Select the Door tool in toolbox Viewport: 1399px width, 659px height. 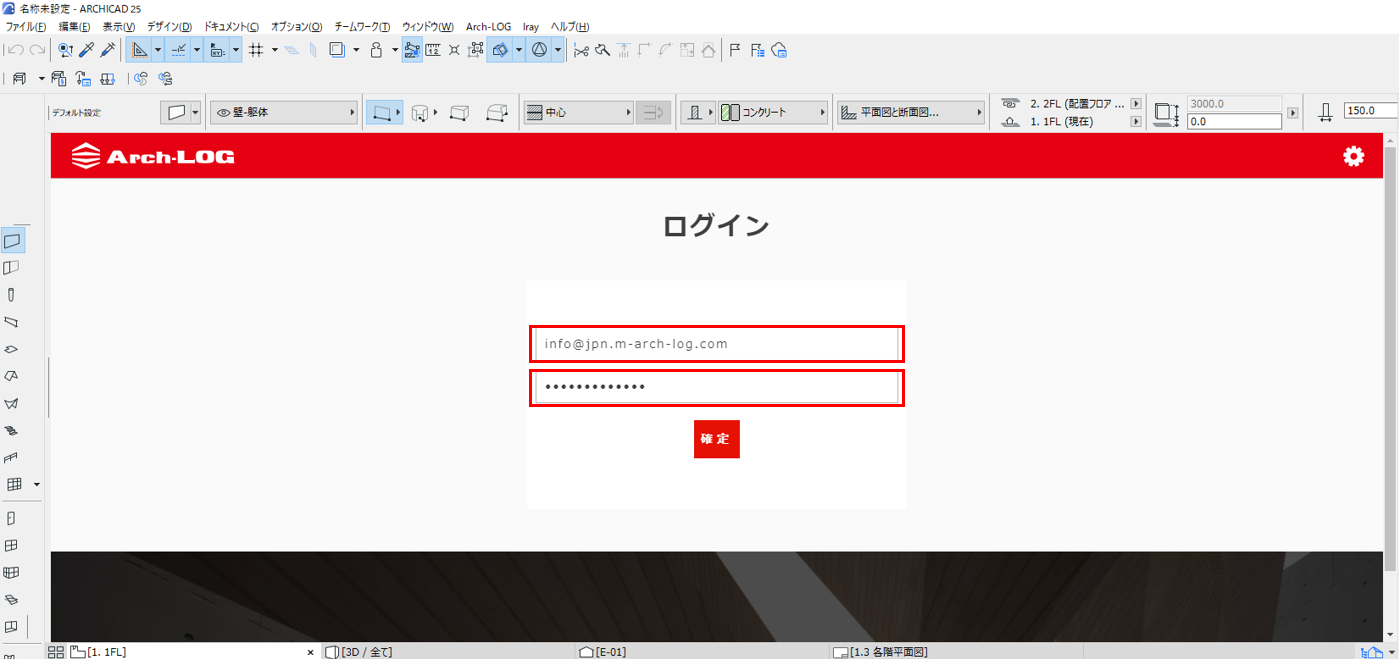point(12,518)
